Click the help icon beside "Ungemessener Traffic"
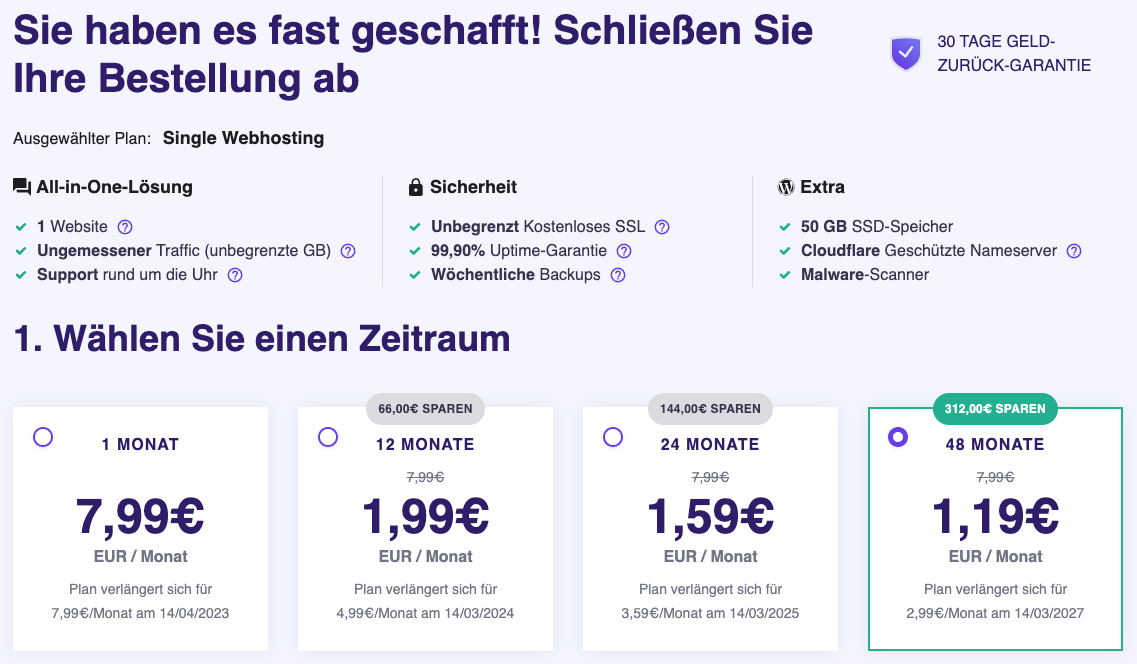 [x=347, y=251]
